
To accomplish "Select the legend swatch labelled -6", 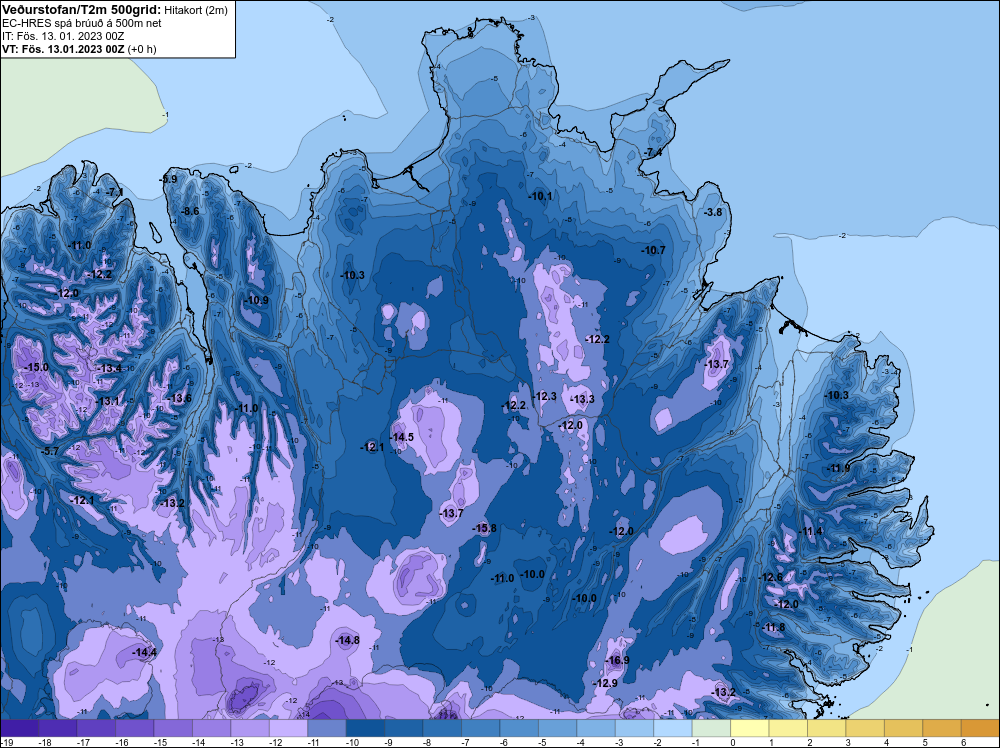I will [x=519, y=728].
